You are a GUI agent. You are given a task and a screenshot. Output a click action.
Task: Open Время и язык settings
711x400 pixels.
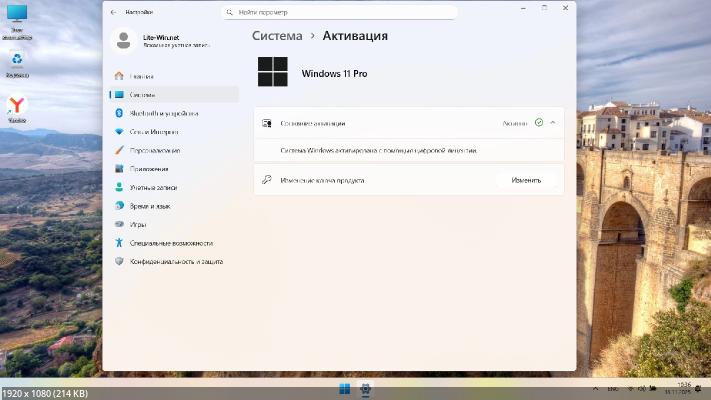click(150, 205)
